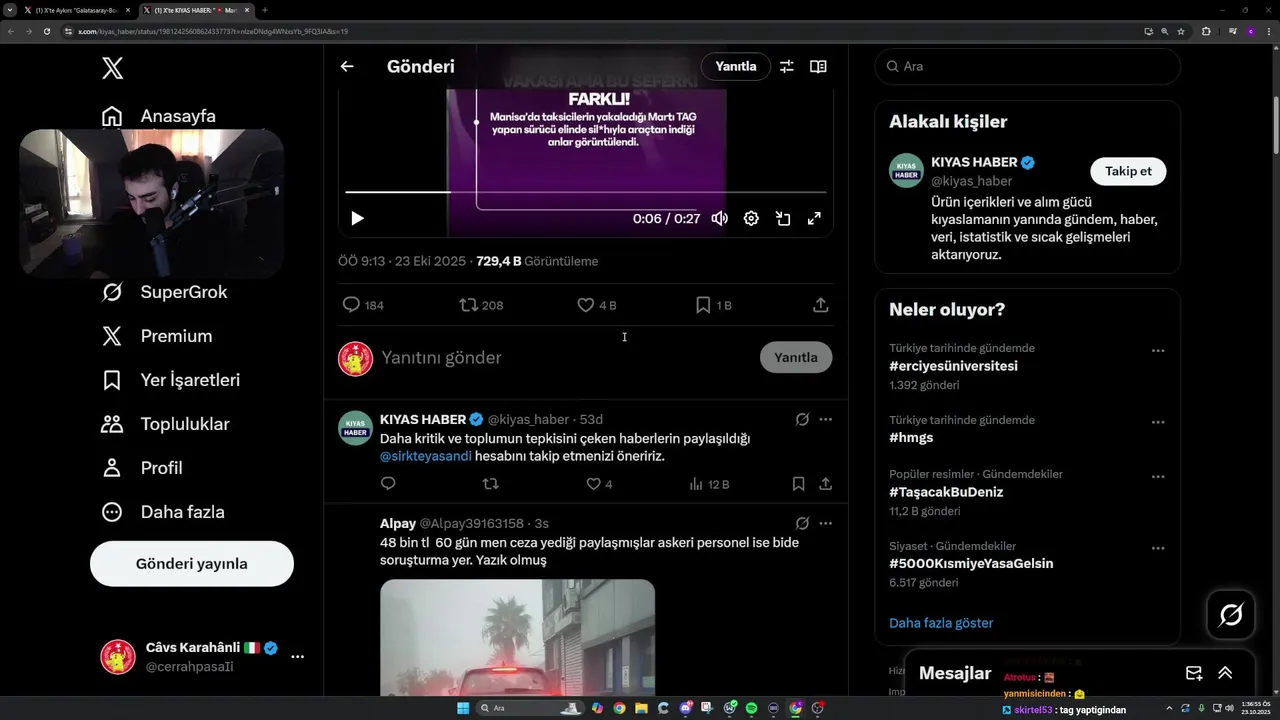This screenshot has height=720, width=1280.
Task: Open Spotify from the taskbar
Action: [751, 708]
